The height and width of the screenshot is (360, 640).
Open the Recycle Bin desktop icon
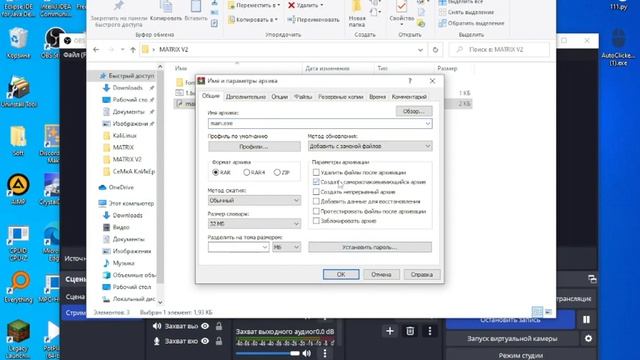click(x=18, y=42)
